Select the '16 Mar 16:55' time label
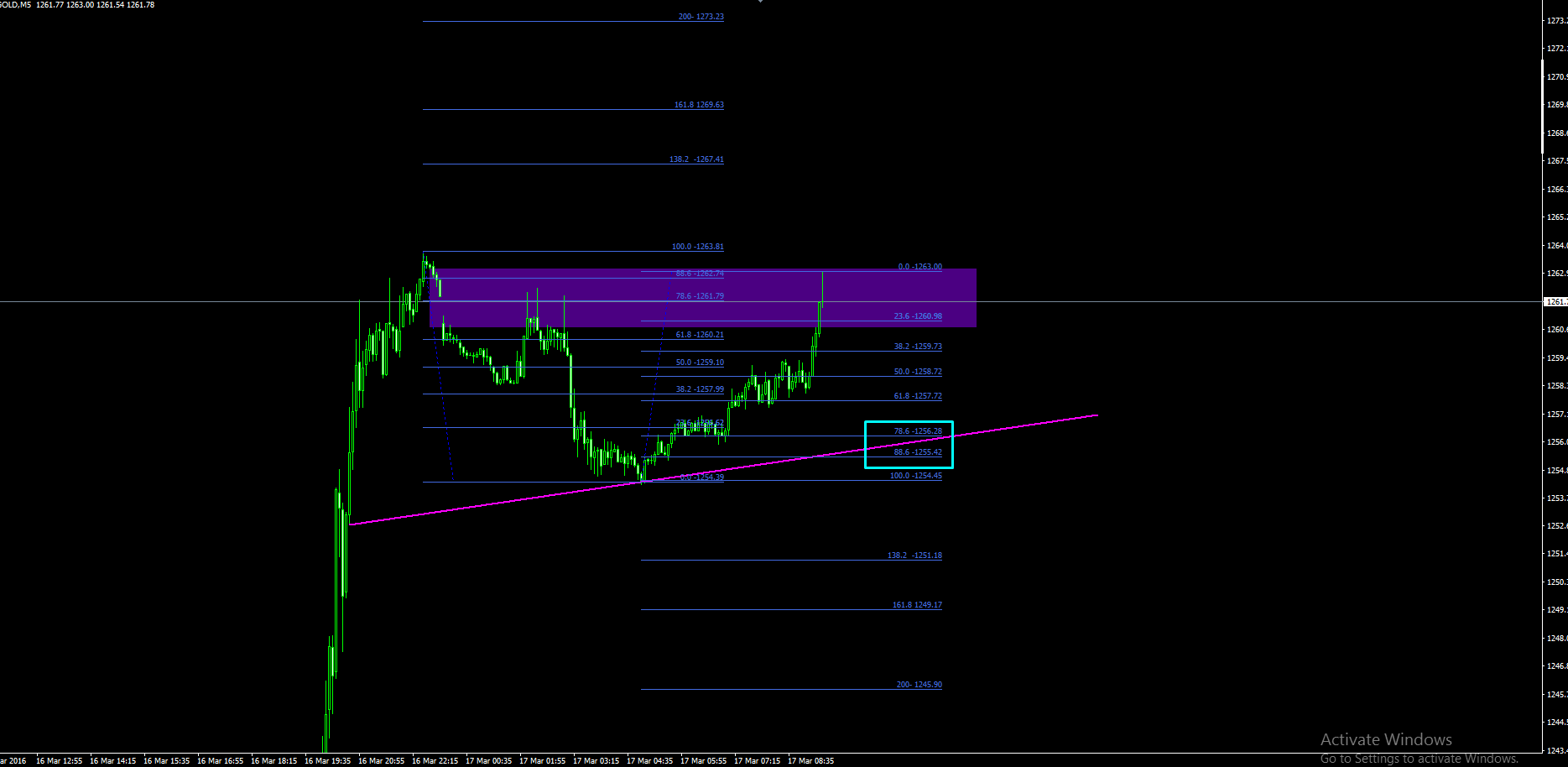 pyautogui.click(x=220, y=761)
